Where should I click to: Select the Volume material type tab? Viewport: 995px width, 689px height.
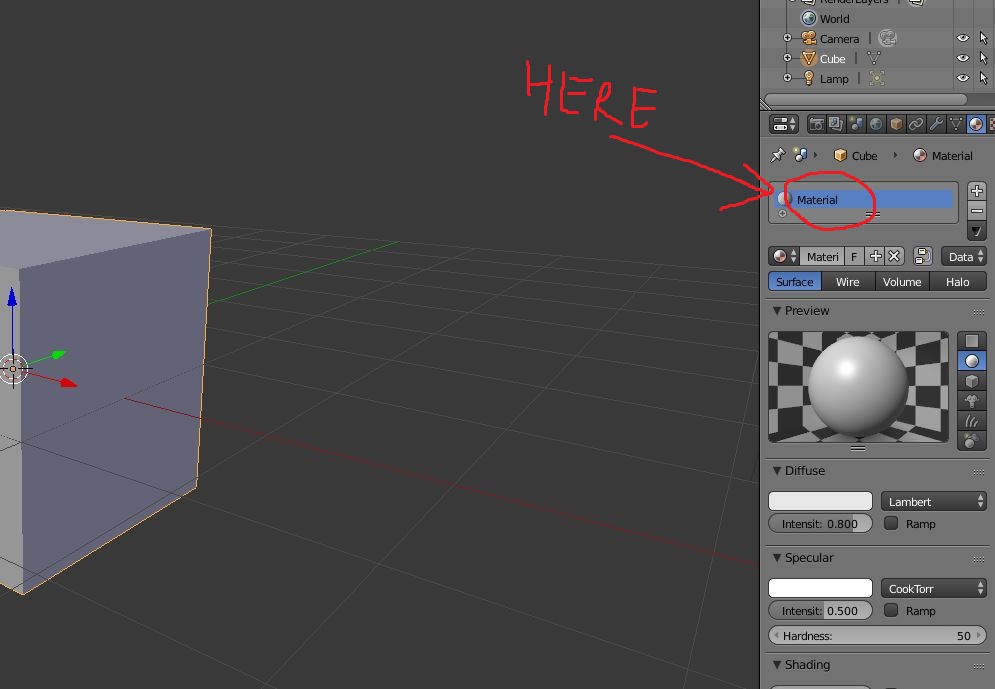(902, 282)
